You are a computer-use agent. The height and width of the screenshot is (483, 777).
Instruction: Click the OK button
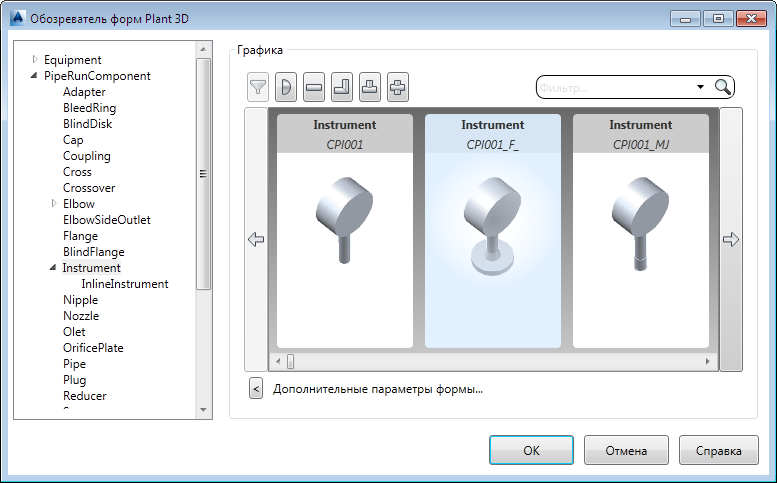coord(531,450)
